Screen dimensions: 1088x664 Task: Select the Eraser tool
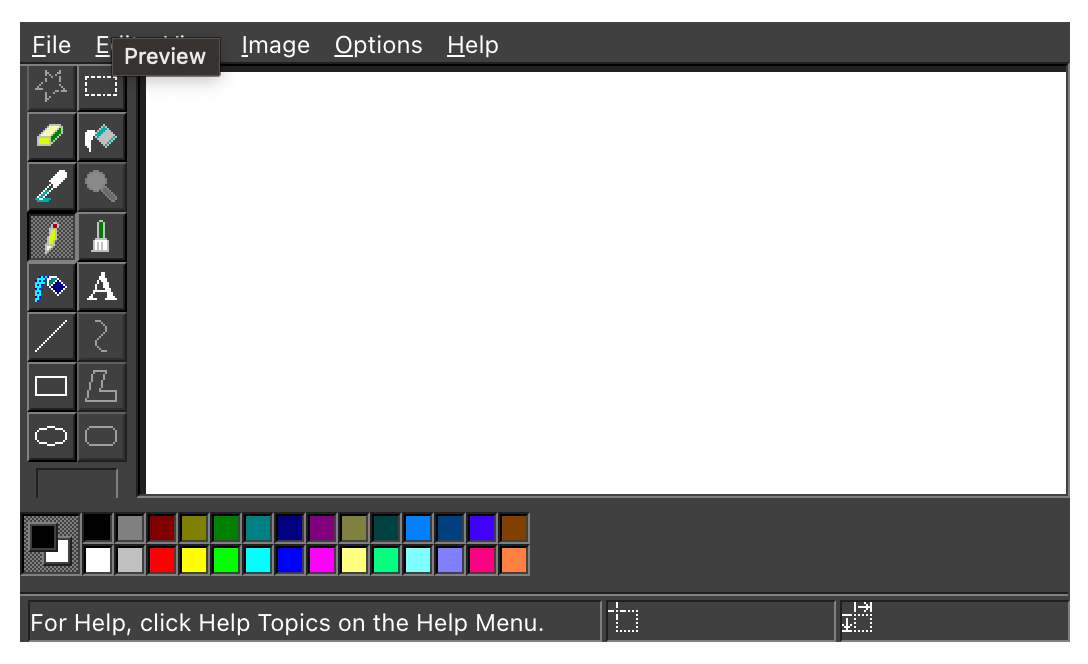[x=51, y=137]
